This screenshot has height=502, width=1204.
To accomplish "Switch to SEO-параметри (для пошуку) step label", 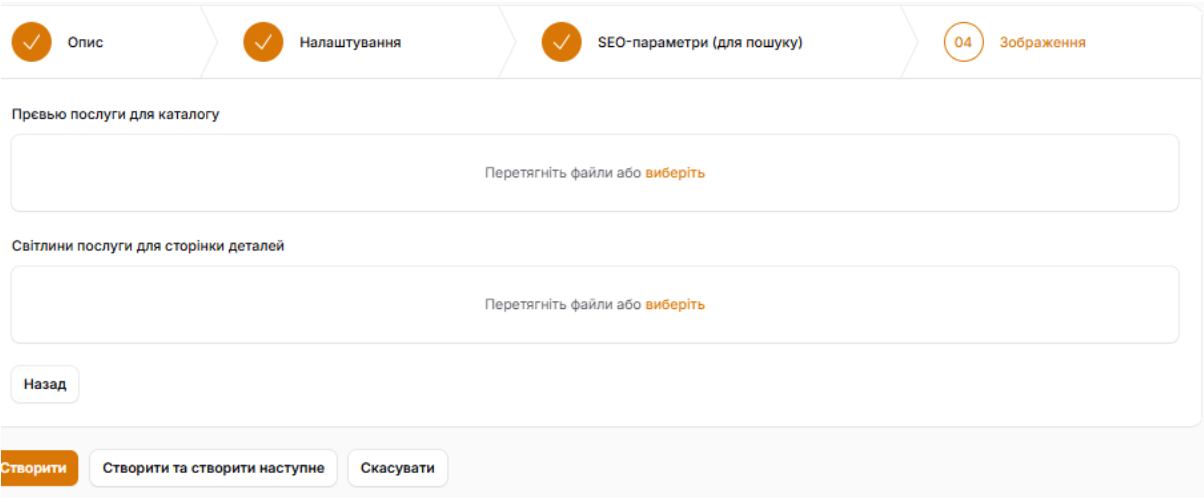I will click(x=700, y=43).
